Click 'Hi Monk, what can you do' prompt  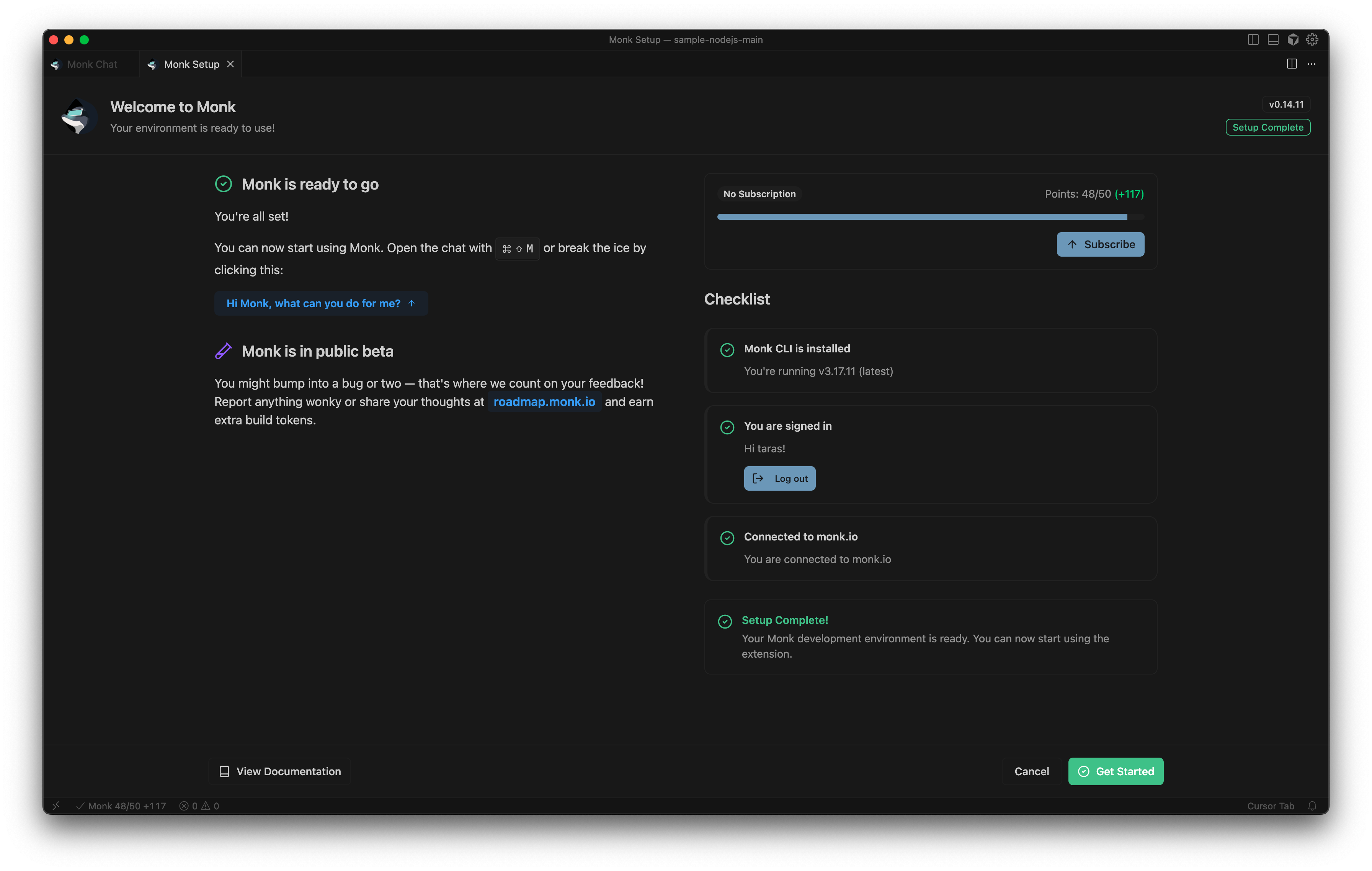click(321, 303)
